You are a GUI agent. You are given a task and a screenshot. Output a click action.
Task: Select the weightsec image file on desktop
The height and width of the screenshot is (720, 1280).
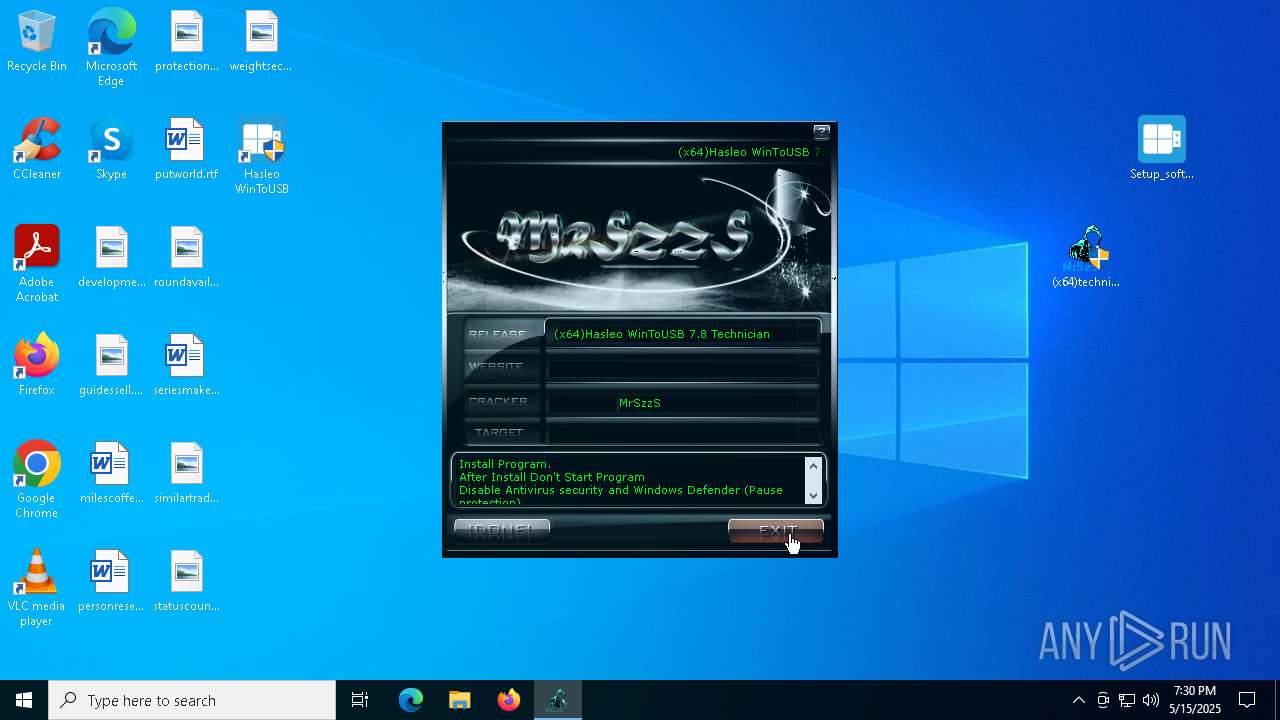(x=261, y=41)
